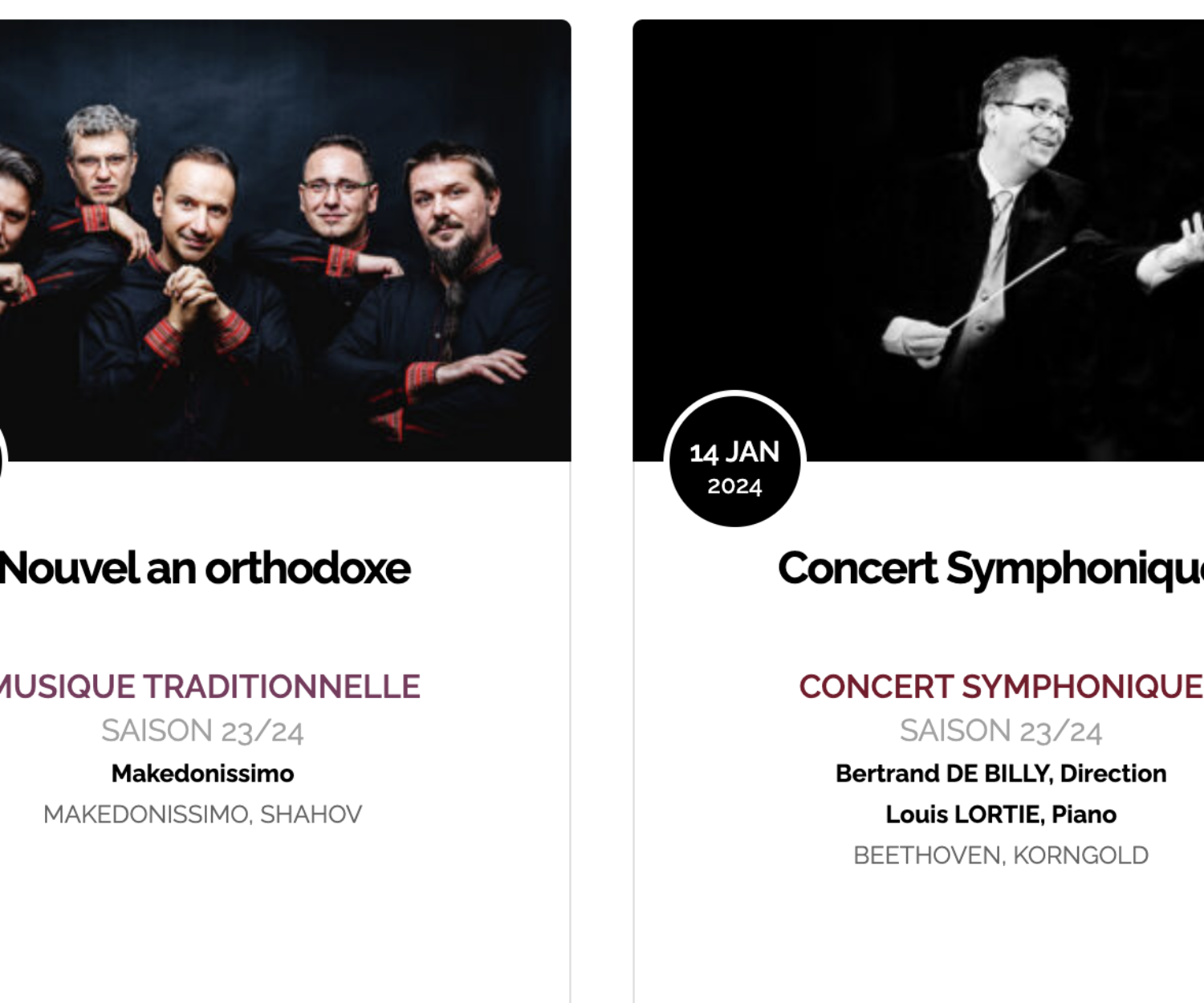1204x1003 pixels.
Task: Click empty area of Nouvel an orthodoxe card
Action: (281, 923)
